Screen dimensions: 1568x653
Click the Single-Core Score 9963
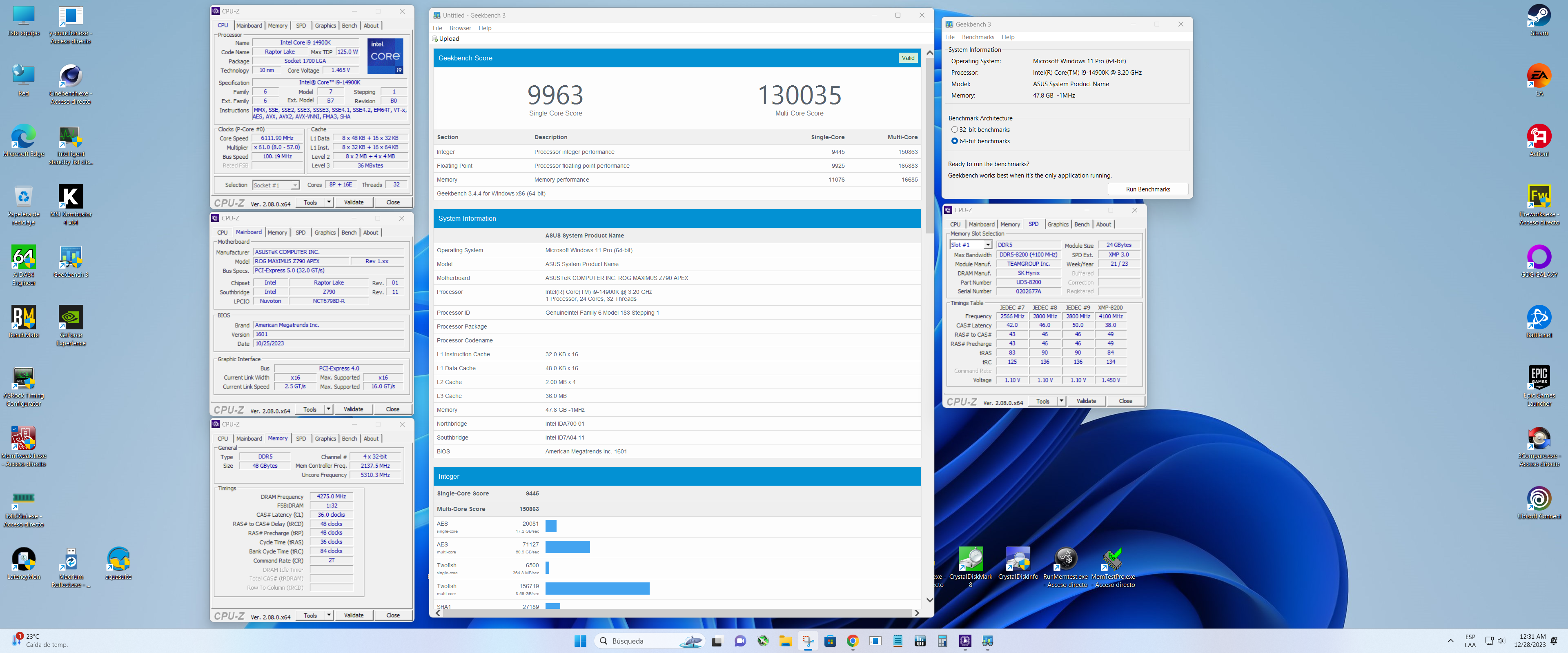click(555, 95)
